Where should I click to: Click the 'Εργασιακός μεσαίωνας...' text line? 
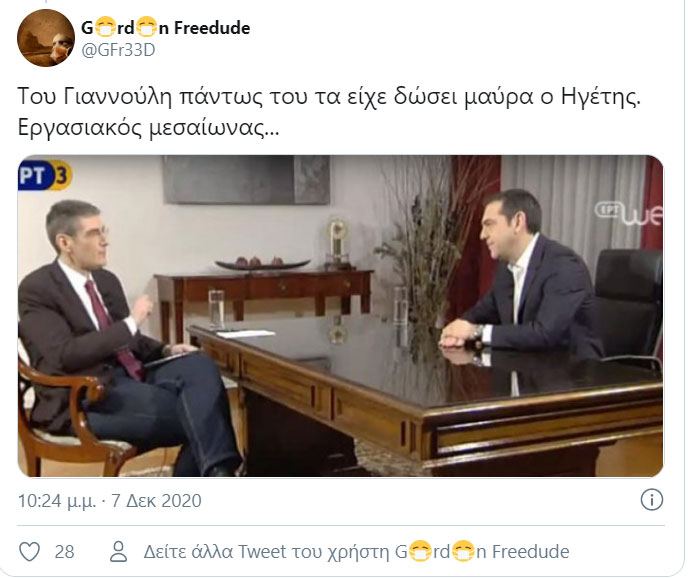point(148,128)
